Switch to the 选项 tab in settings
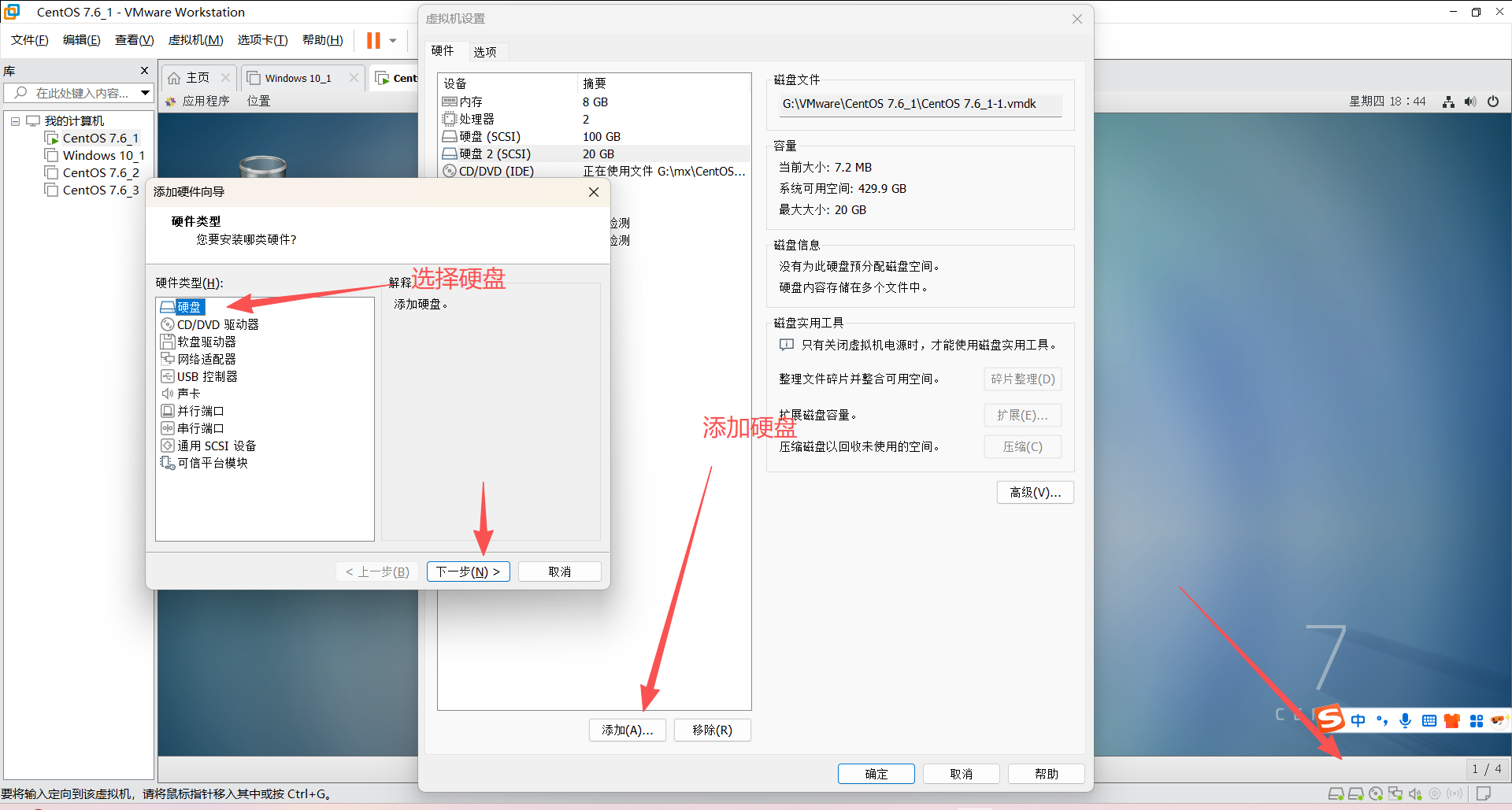Viewport: 1512px width, 810px height. click(x=486, y=51)
